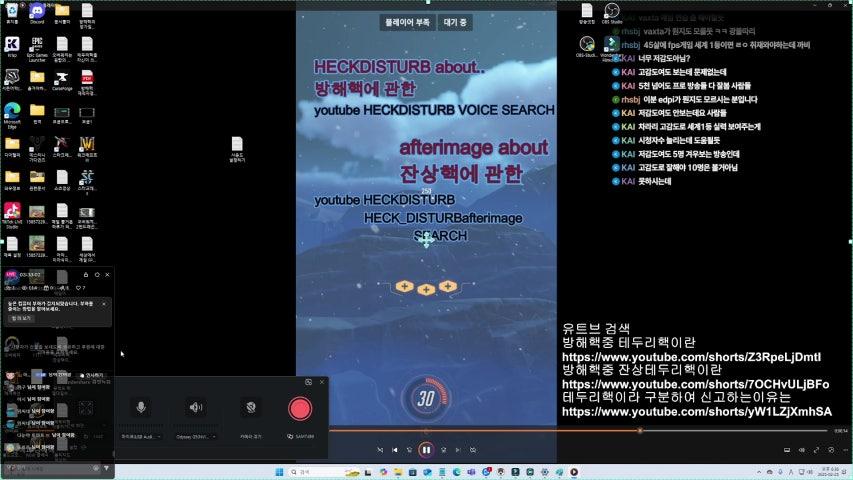Open the filter dropdown in the TikTok chat panel
853x480 pixels.
(x=106, y=468)
